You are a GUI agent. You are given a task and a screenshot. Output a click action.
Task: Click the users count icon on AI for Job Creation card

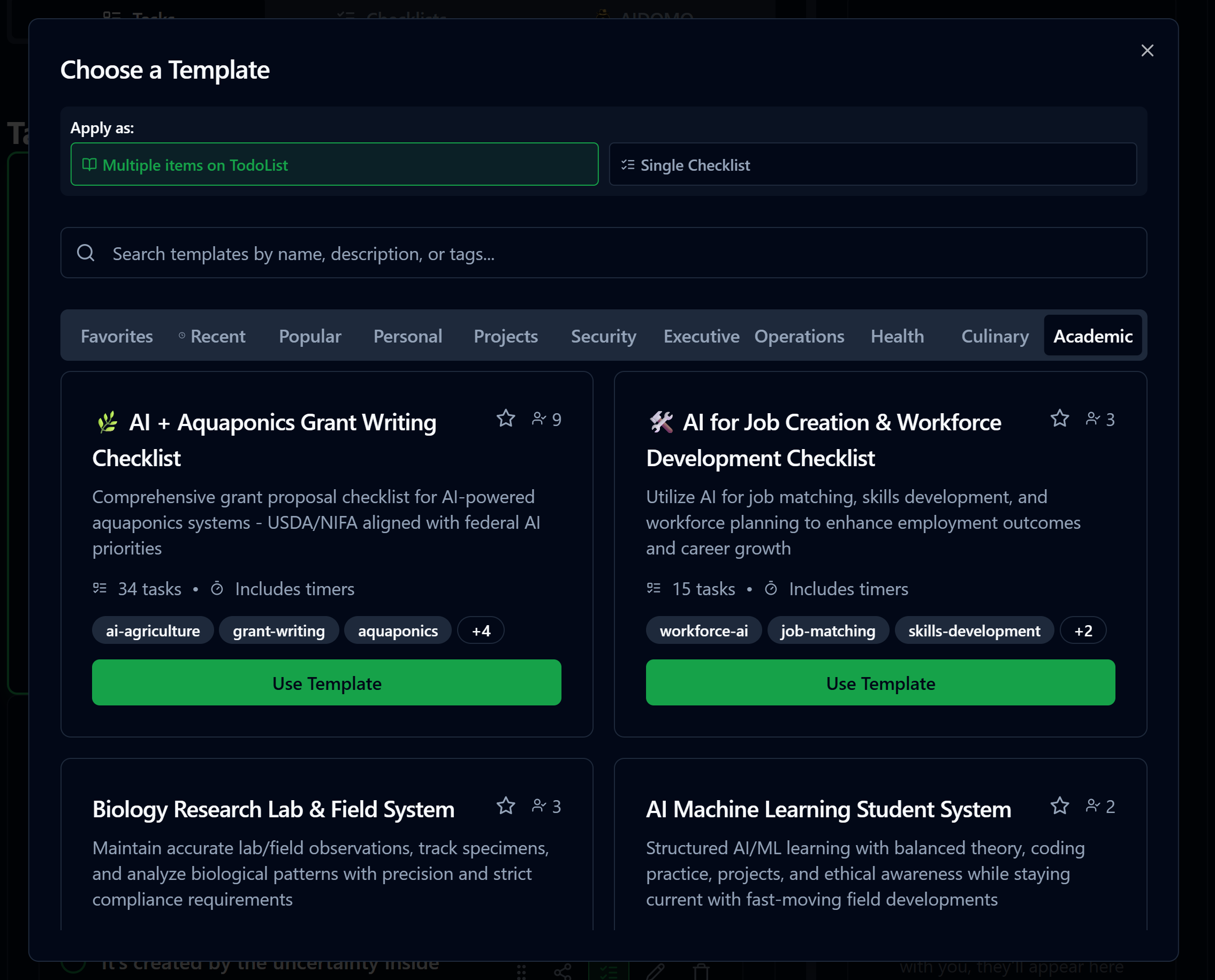pyautogui.click(x=1093, y=419)
